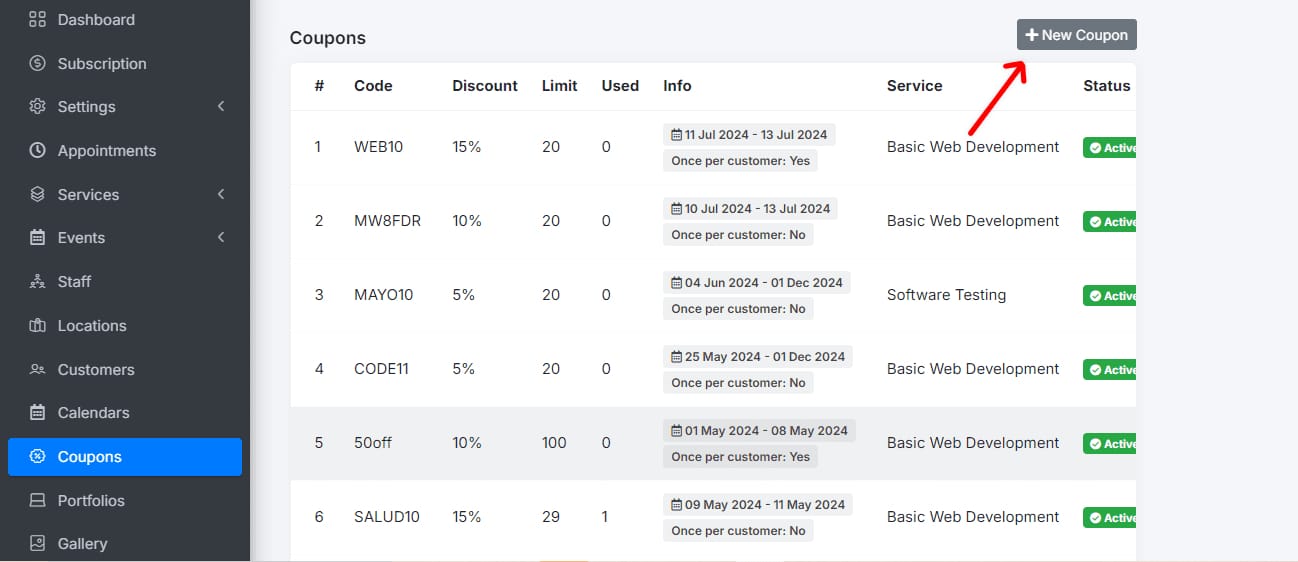The height and width of the screenshot is (562, 1298).
Task: Click Active status badge for WEB10
Action: tap(1110, 148)
